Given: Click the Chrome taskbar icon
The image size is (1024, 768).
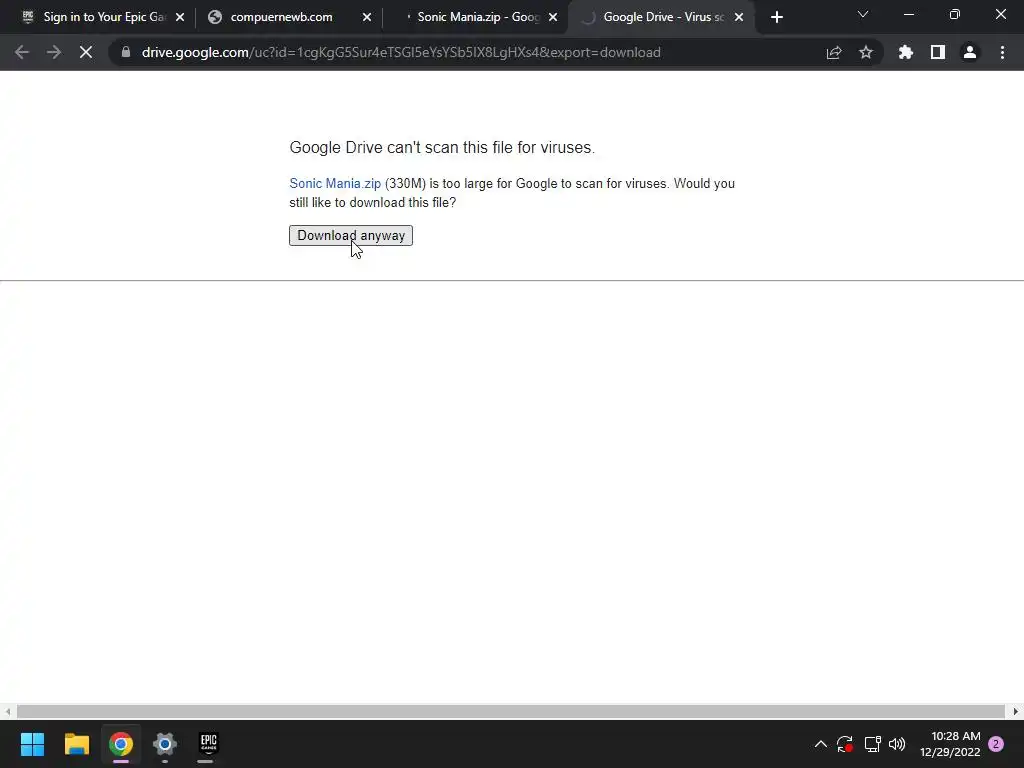Looking at the screenshot, I should (x=121, y=744).
